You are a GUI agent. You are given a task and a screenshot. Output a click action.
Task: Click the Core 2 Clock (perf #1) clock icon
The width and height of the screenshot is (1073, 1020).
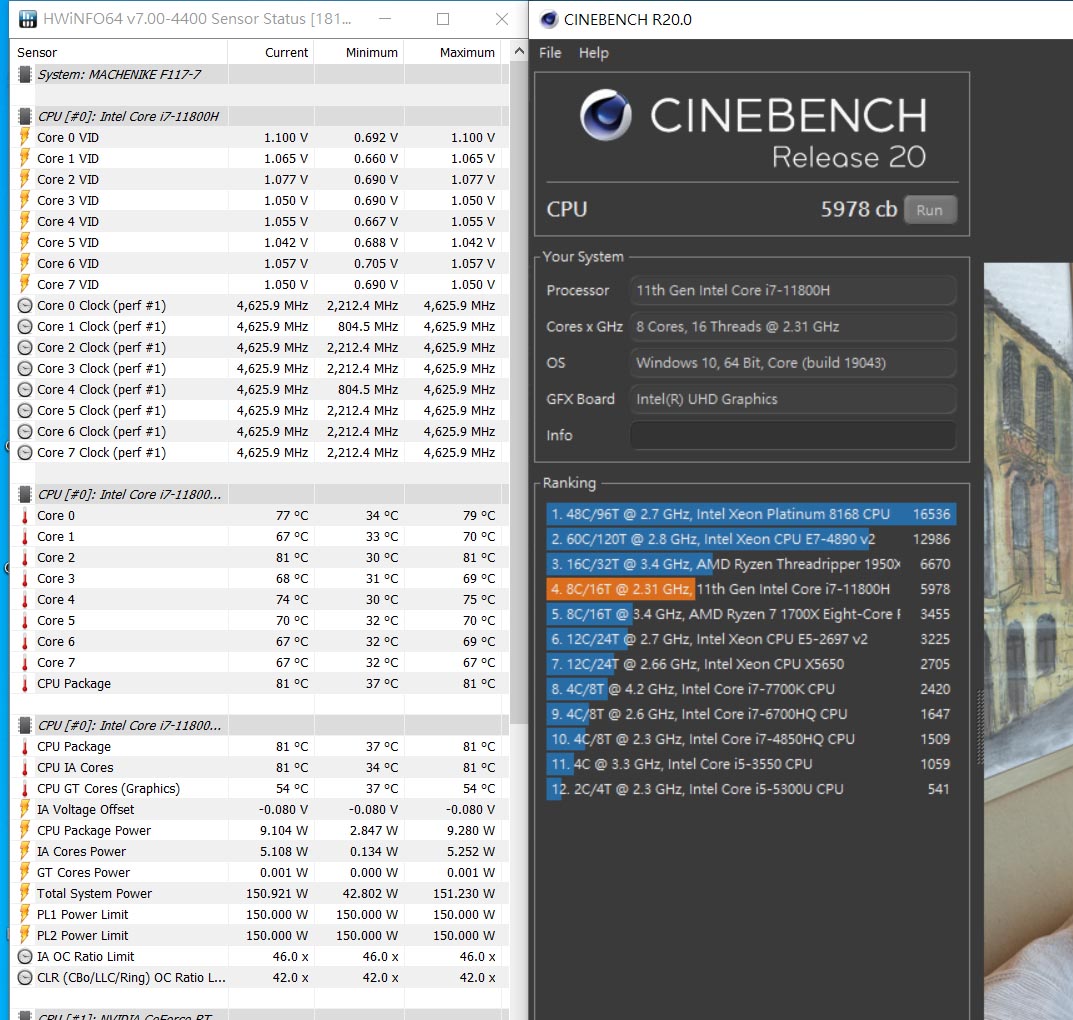pyautogui.click(x=25, y=348)
